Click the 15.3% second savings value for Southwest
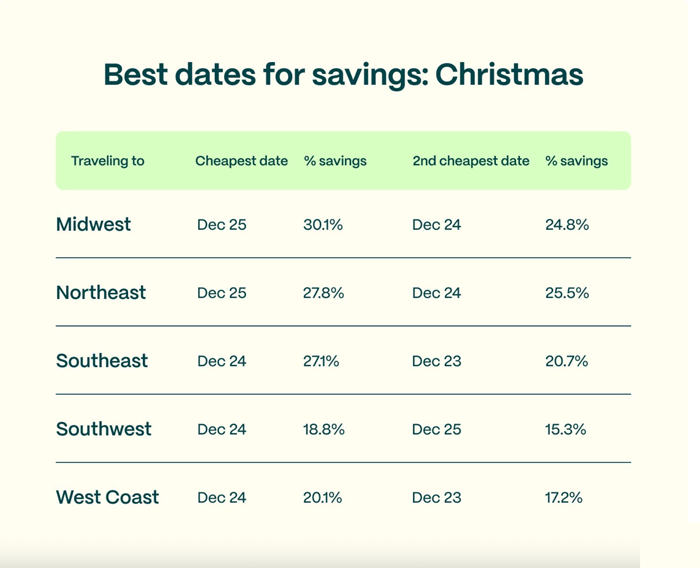This screenshot has height=568, width=700. coord(566,429)
